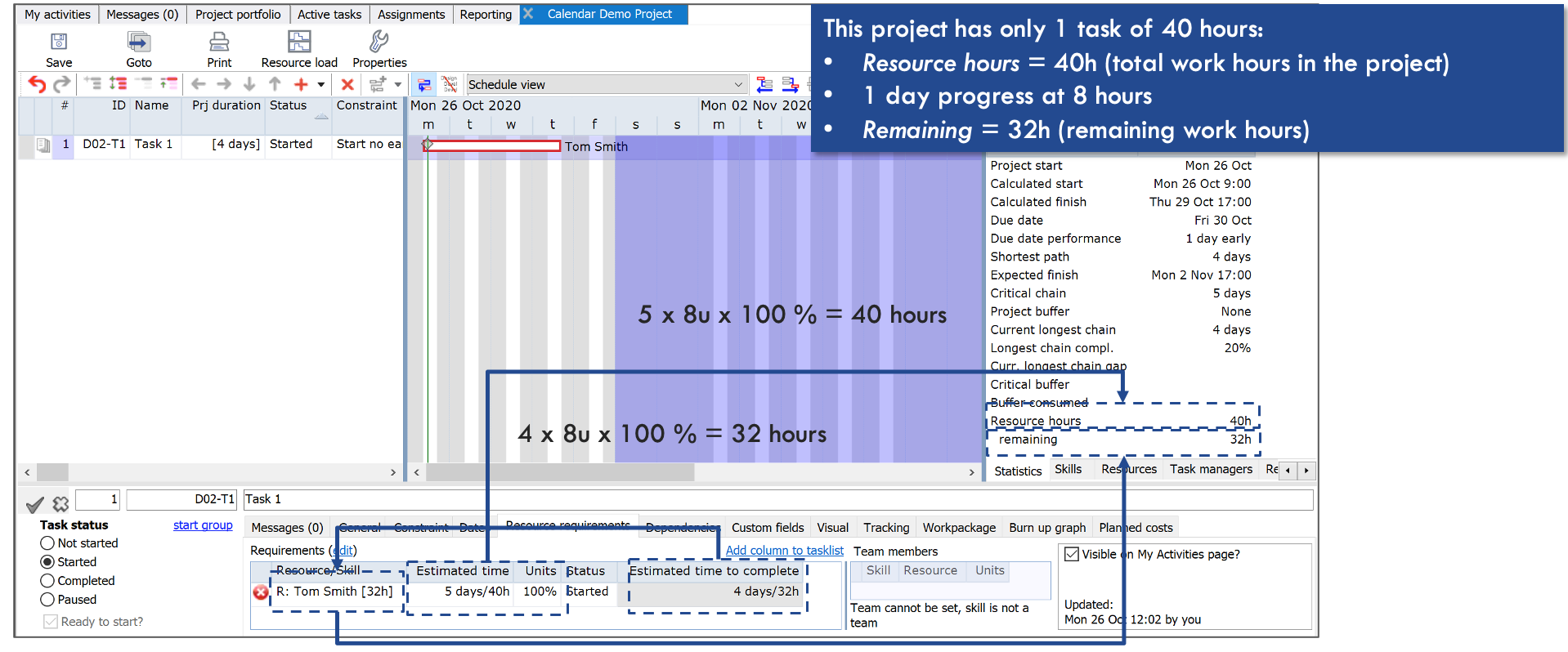
Task: Switch to the Skills tab
Action: tap(1068, 470)
